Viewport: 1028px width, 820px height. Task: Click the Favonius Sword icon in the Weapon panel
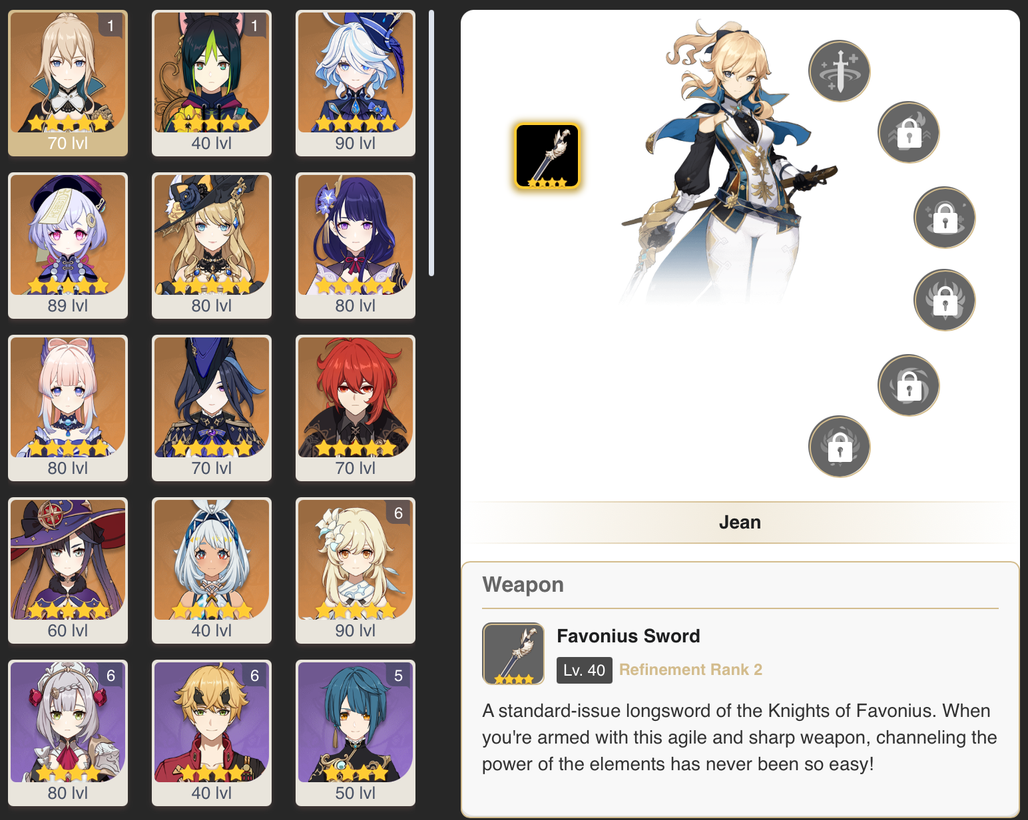click(513, 654)
